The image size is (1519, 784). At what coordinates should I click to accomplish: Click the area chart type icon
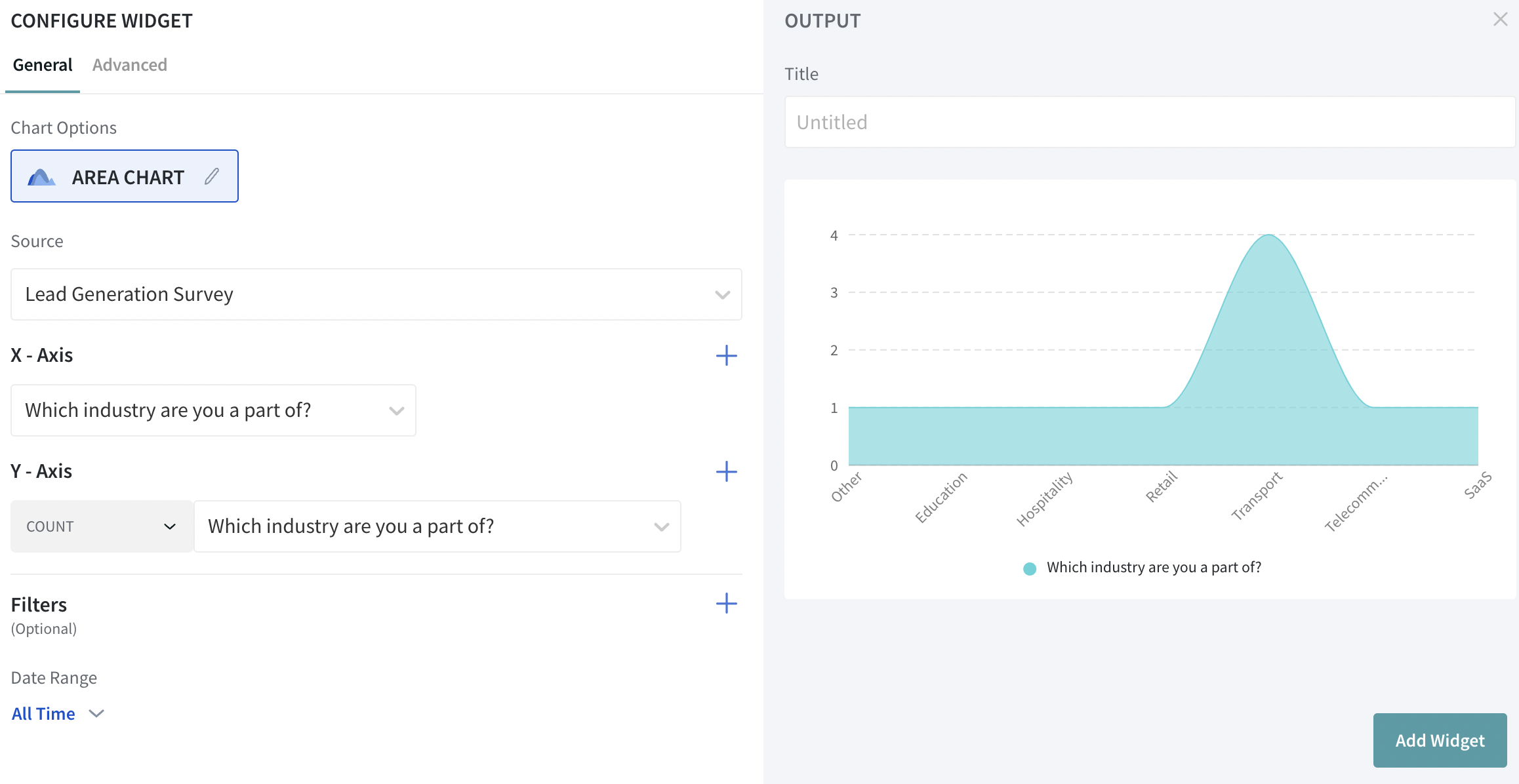click(x=41, y=177)
